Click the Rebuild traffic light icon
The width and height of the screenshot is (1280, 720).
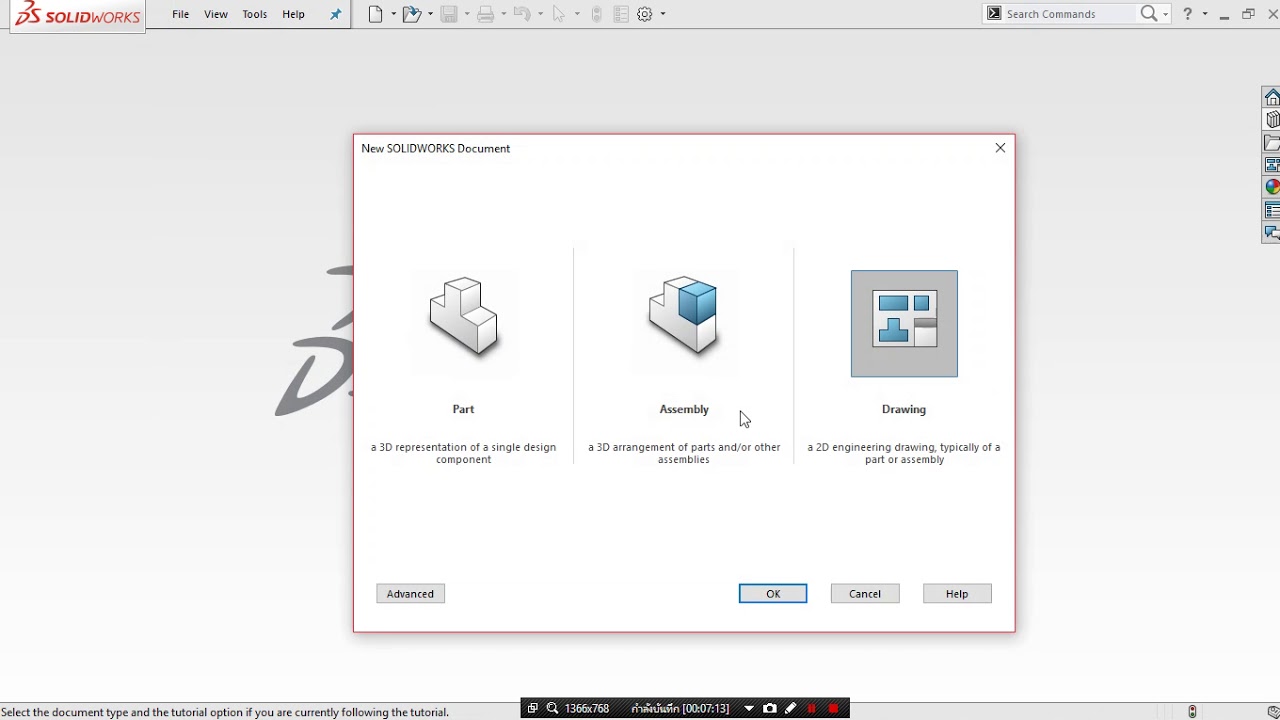click(x=597, y=14)
